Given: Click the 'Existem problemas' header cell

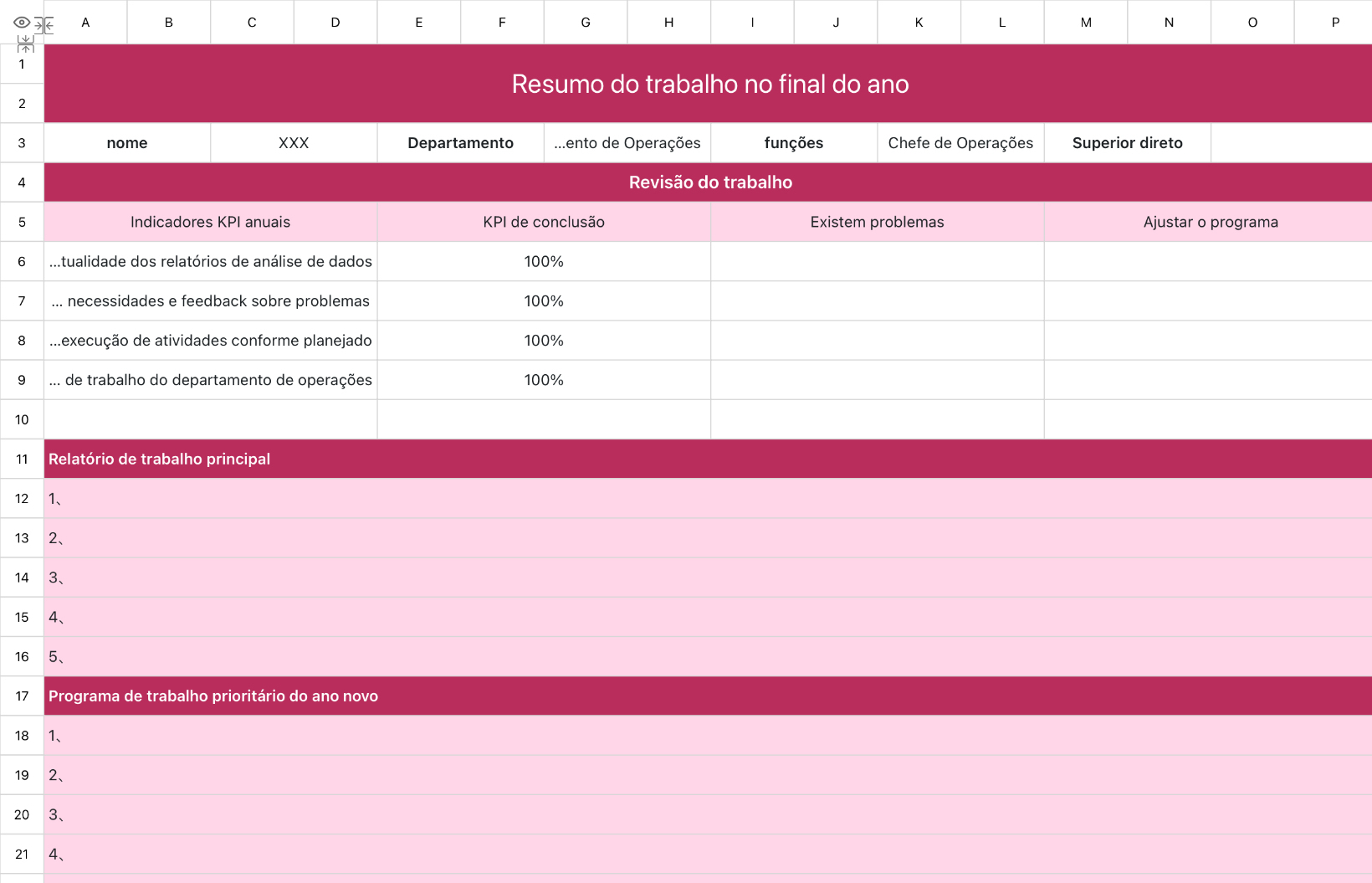Looking at the screenshot, I should tap(878, 222).
